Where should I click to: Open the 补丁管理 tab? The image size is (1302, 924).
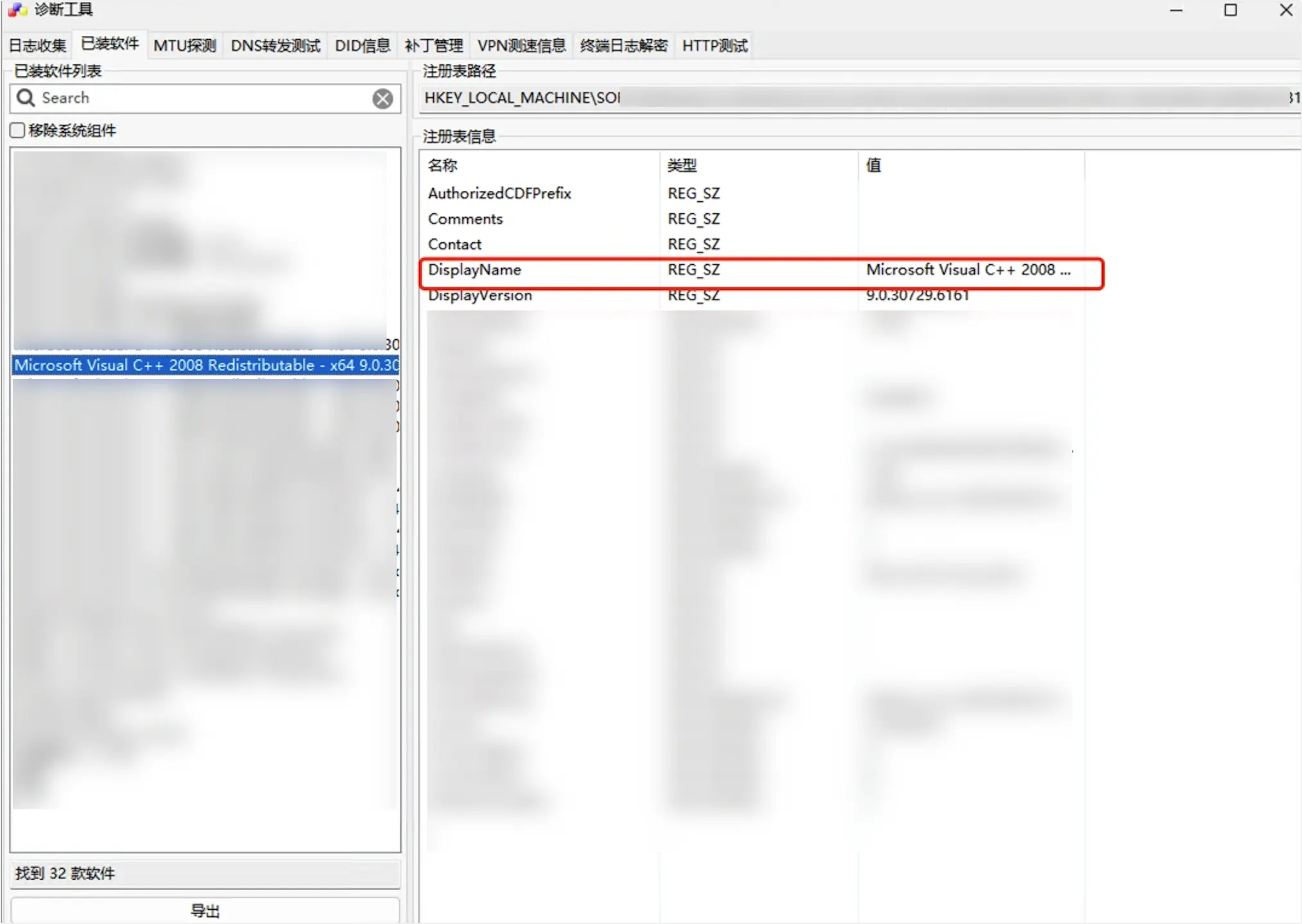pyautogui.click(x=433, y=46)
